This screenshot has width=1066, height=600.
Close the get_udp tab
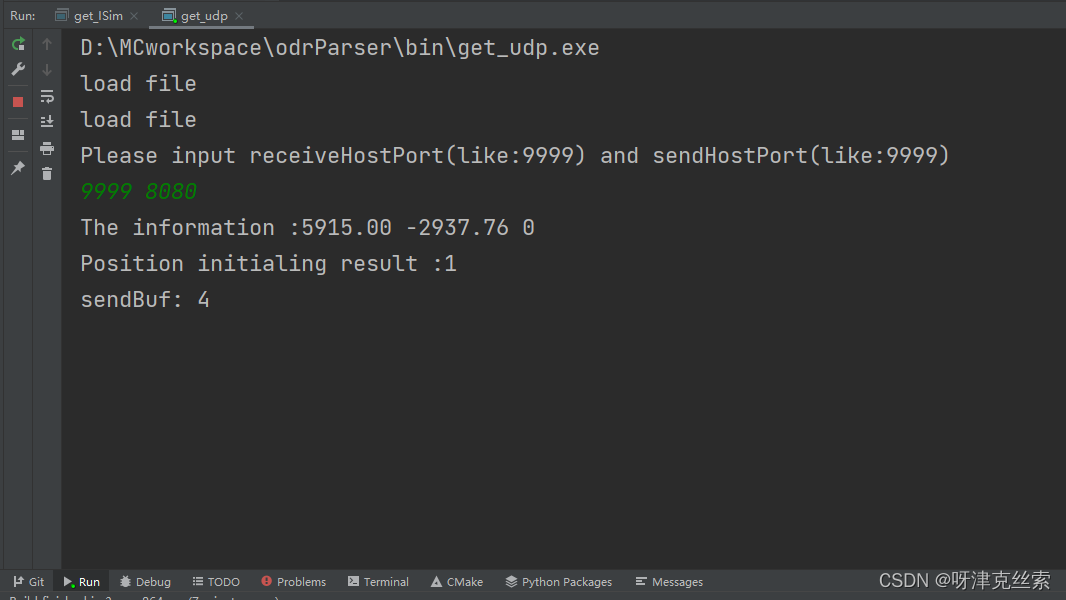[239, 16]
